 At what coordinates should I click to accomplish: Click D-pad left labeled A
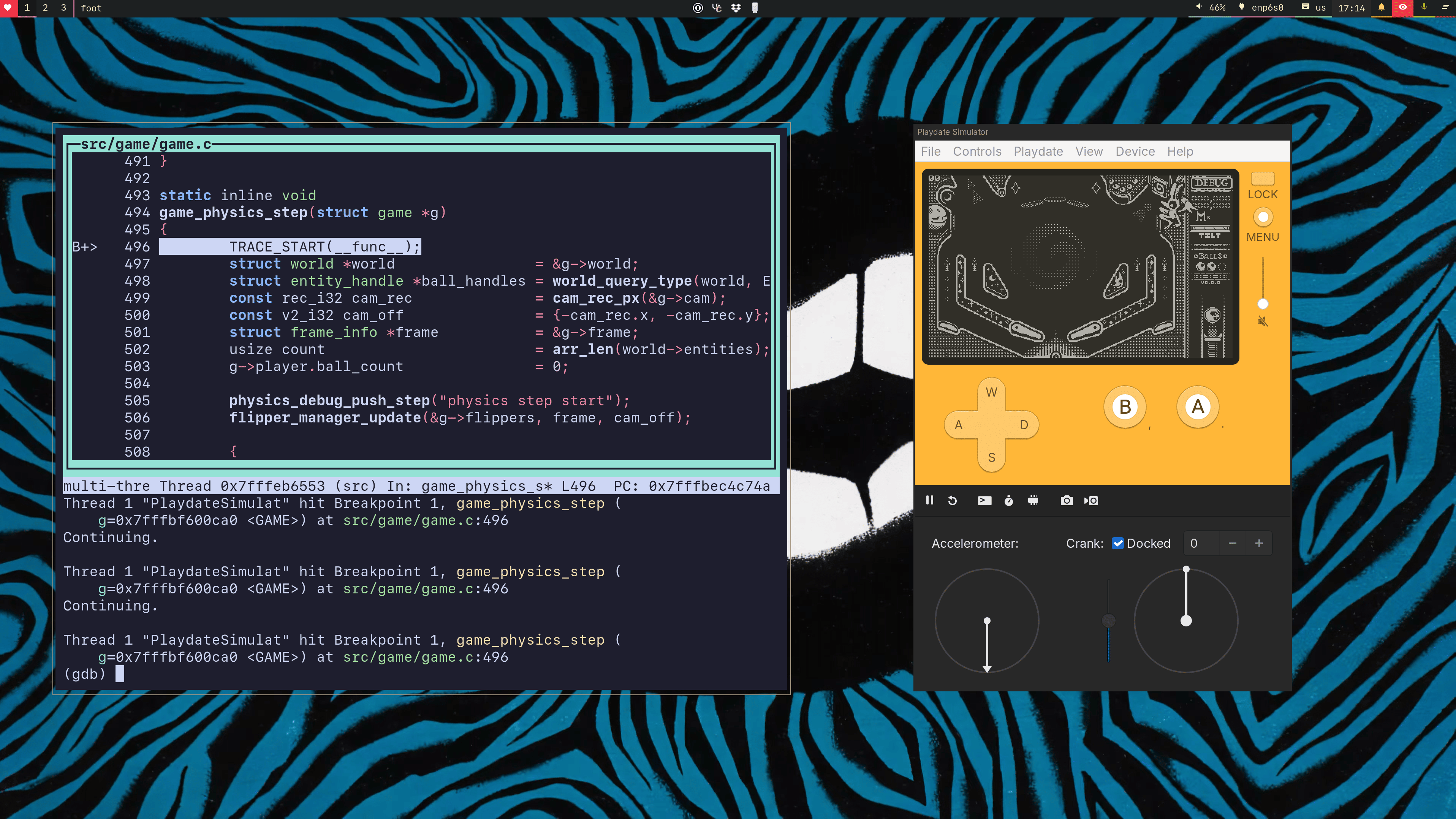[959, 425]
